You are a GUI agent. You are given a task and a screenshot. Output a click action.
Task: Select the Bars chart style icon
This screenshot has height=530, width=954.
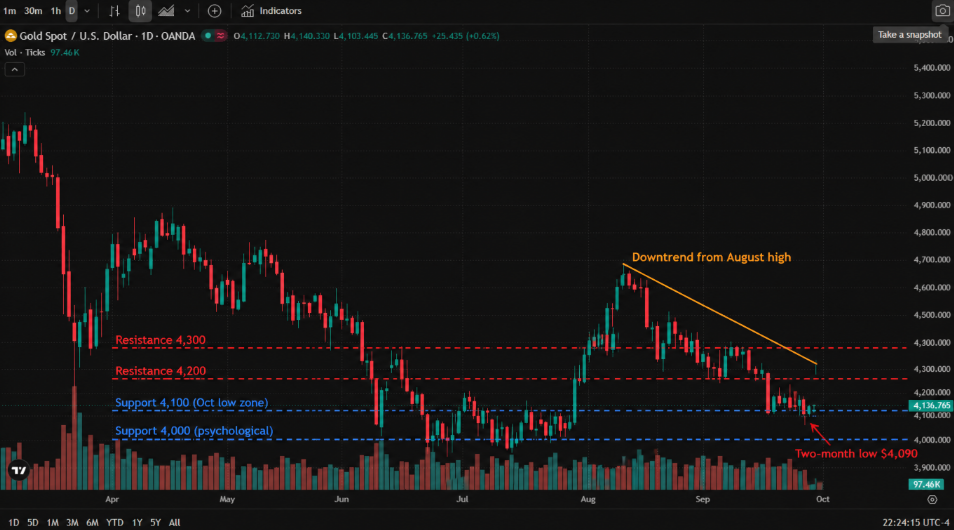coord(114,11)
